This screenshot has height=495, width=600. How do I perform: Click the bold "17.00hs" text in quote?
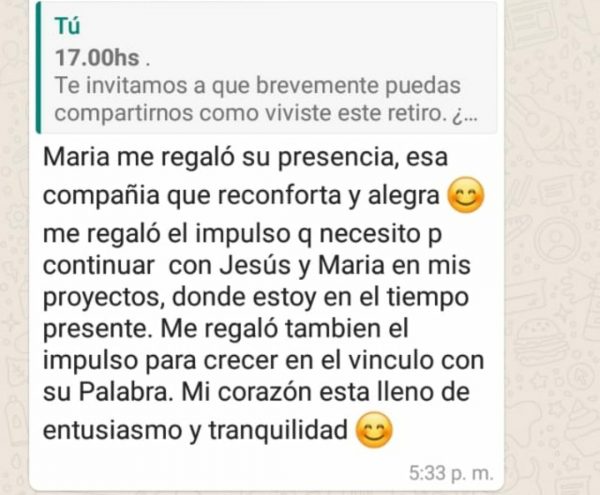pyautogui.click(x=97, y=58)
